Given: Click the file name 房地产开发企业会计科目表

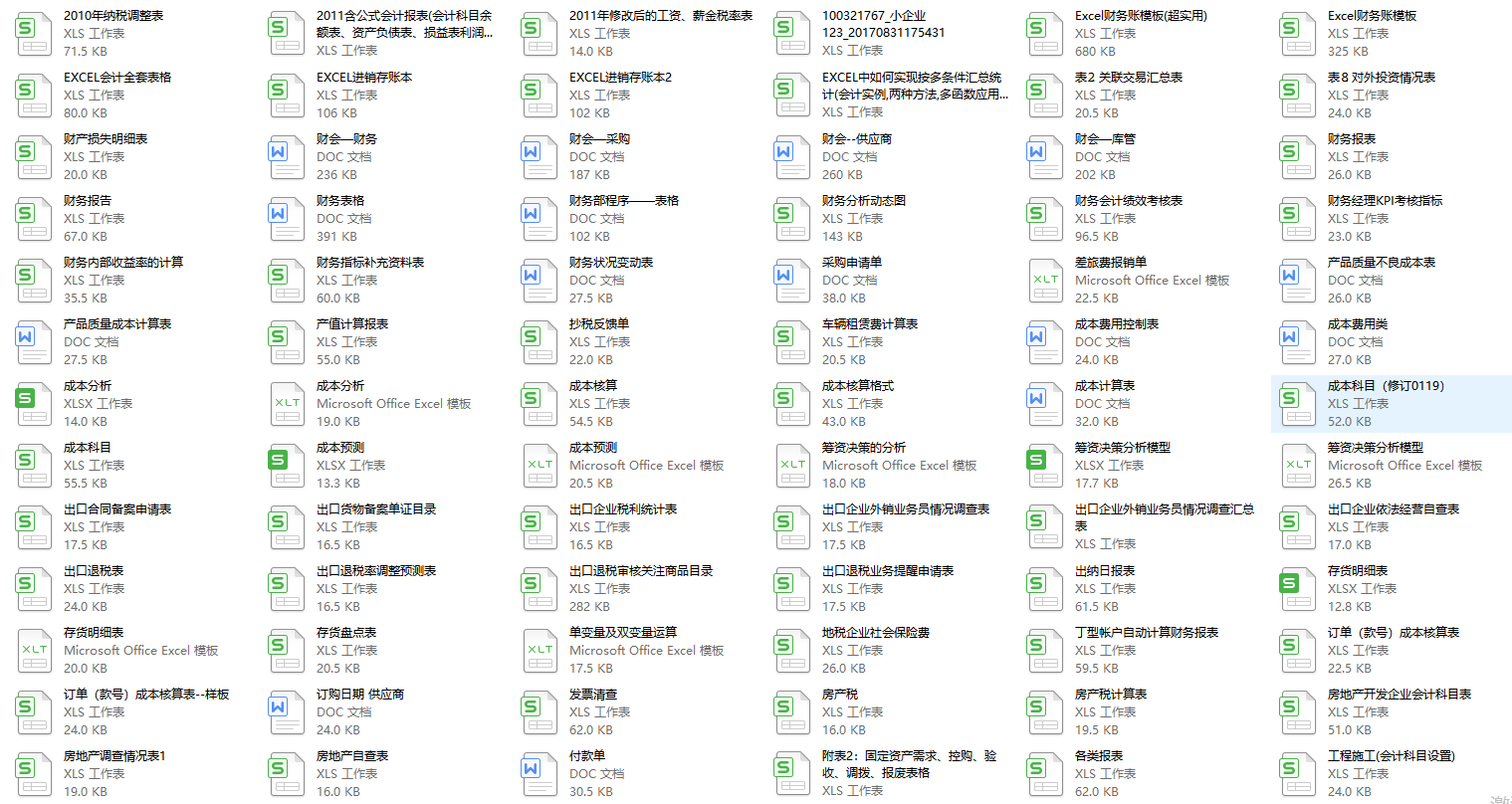Looking at the screenshot, I should 1400,695.
